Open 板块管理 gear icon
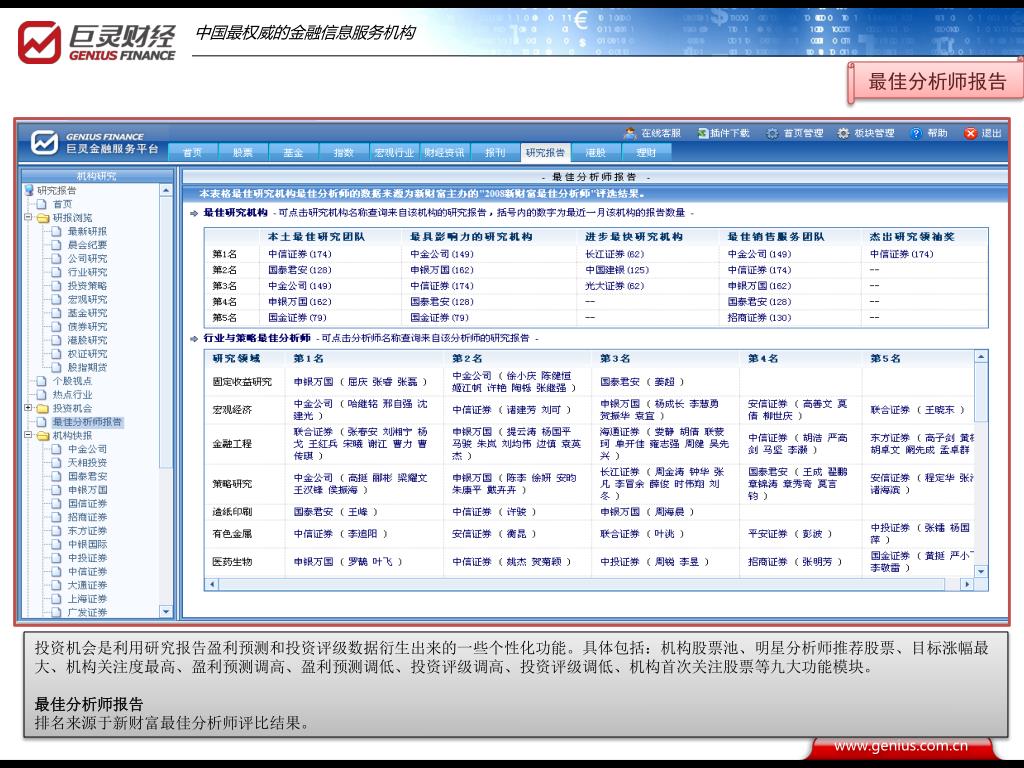Image resolution: width=1024 pixels, height=768 pixels. coord(843,133)
